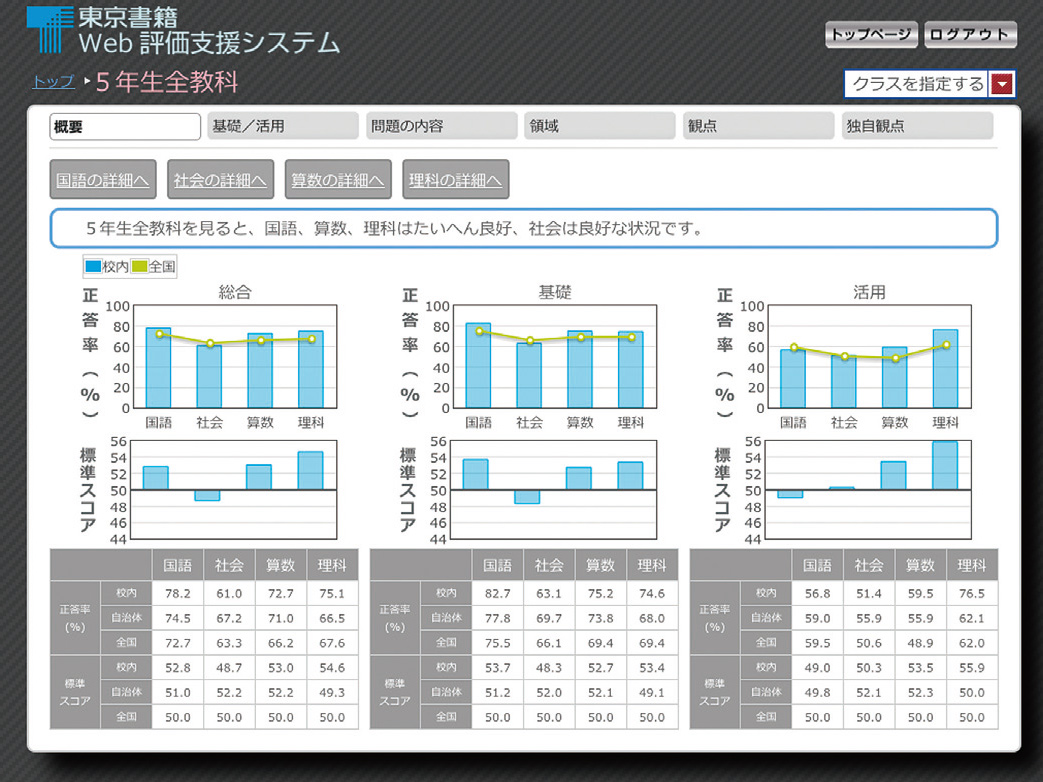Click the 82.7 cell in 基礎 table

point(498,593)
